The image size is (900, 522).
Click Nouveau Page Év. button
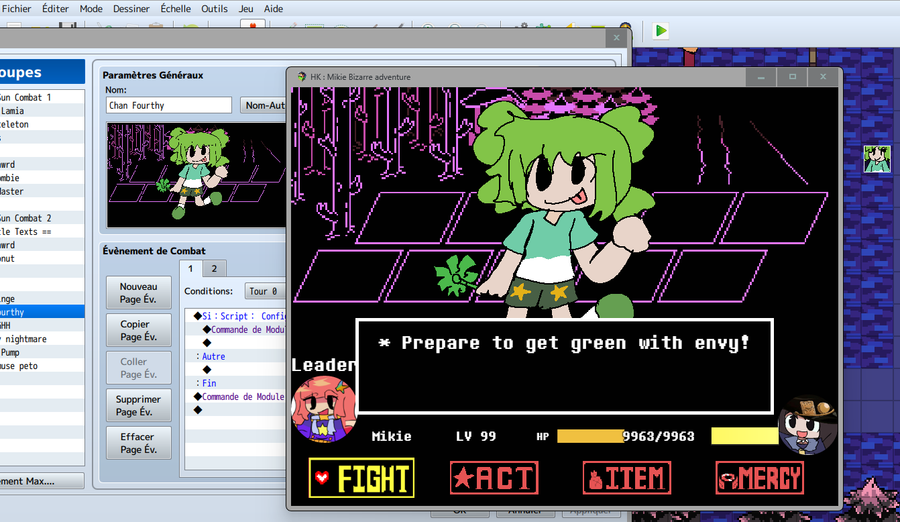coord(138,293)
